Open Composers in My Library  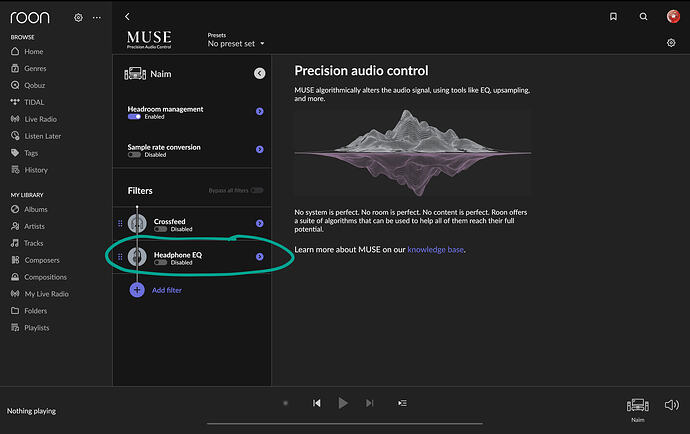pos(35,260)
